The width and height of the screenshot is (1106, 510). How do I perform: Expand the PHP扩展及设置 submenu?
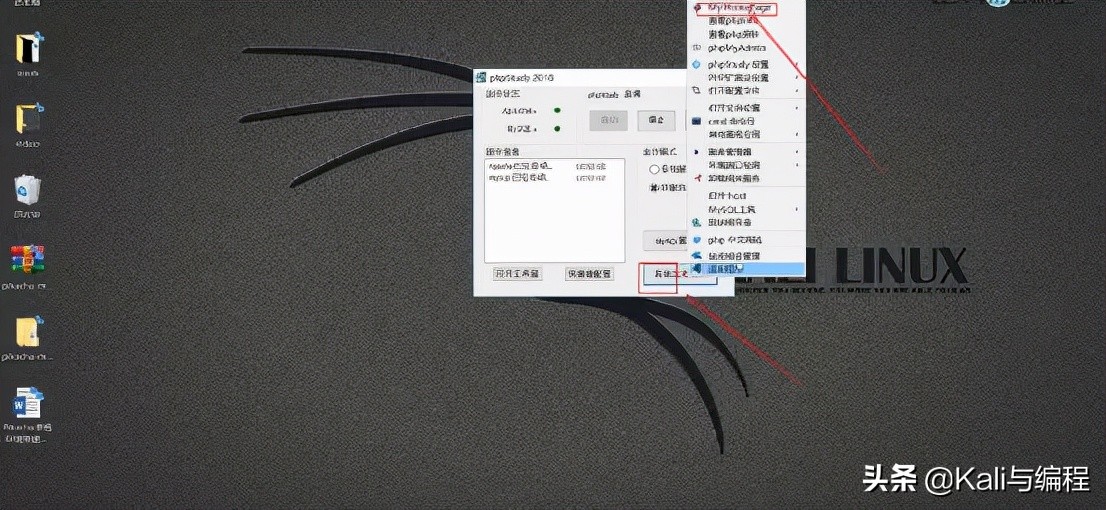(x=746, y=78)
